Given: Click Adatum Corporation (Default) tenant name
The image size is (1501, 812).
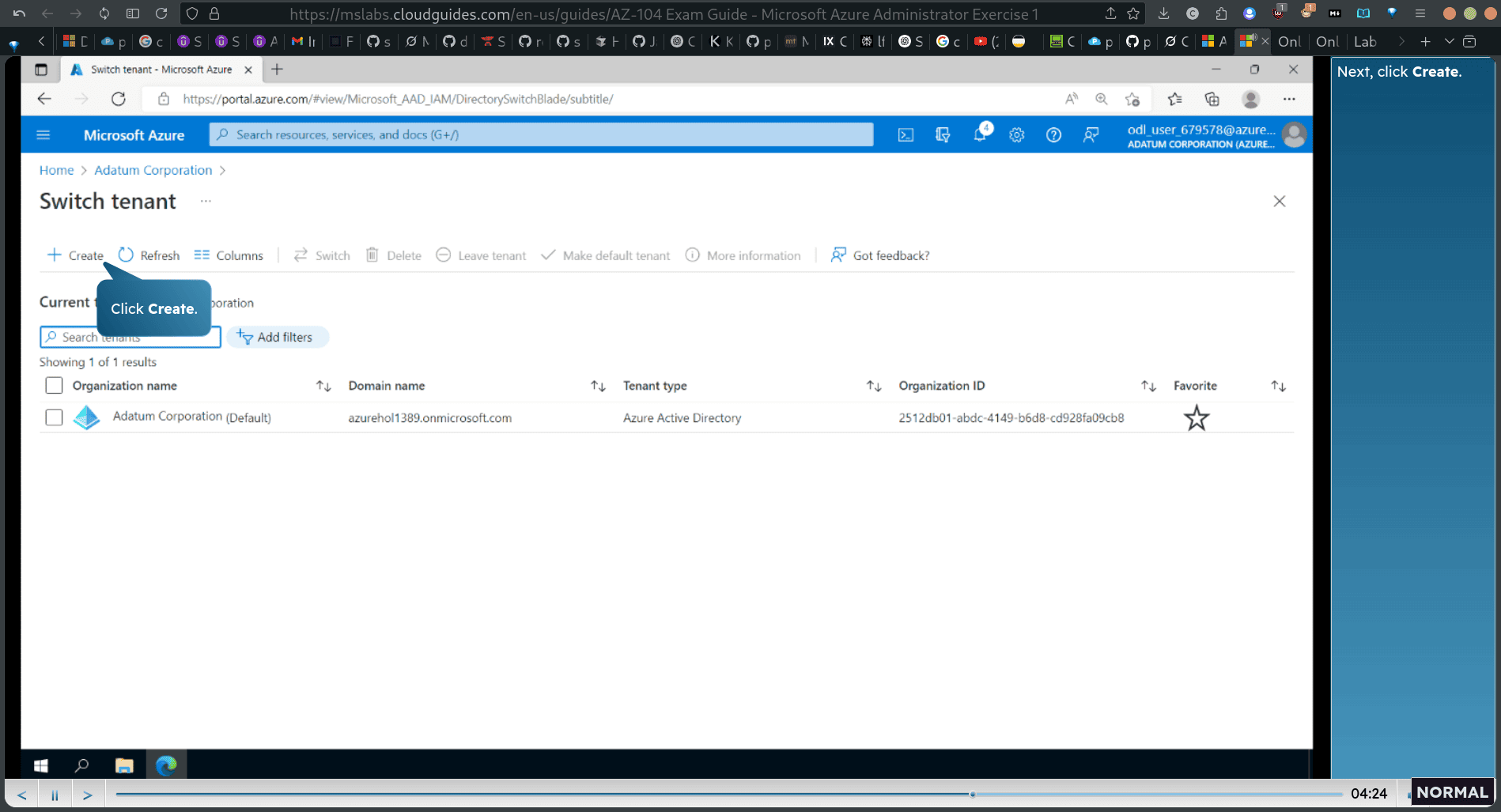Looking at the screenshot, I should pos(191,417).
